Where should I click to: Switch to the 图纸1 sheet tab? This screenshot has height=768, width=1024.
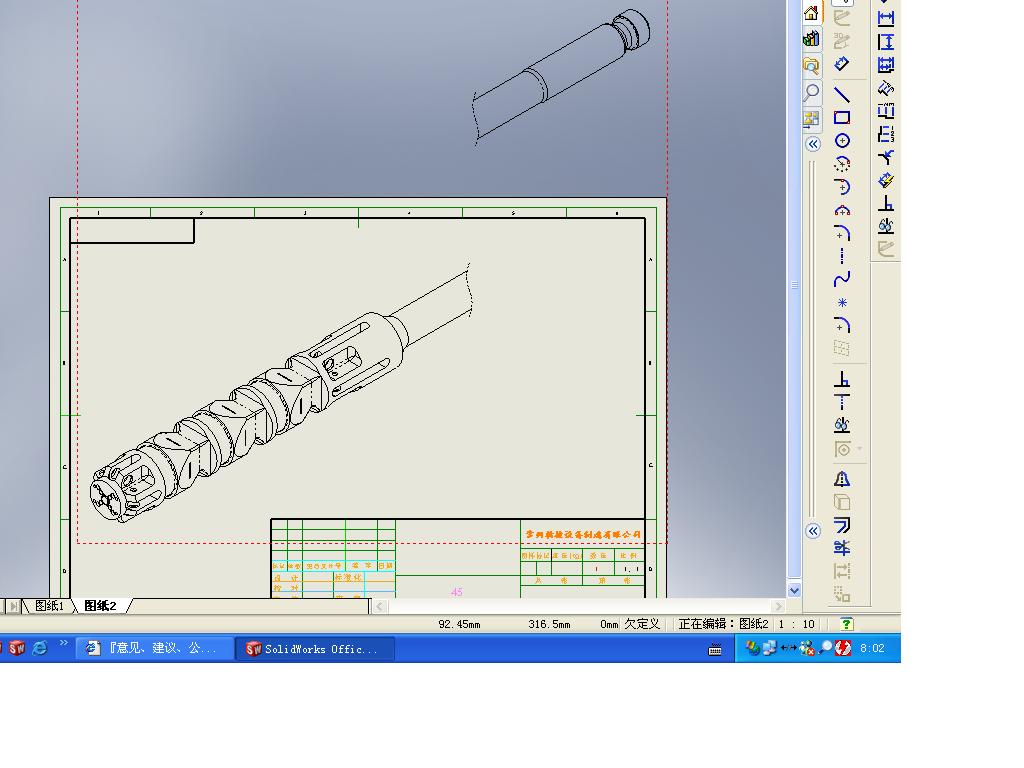pyautogui.click(x=50, y=605)
